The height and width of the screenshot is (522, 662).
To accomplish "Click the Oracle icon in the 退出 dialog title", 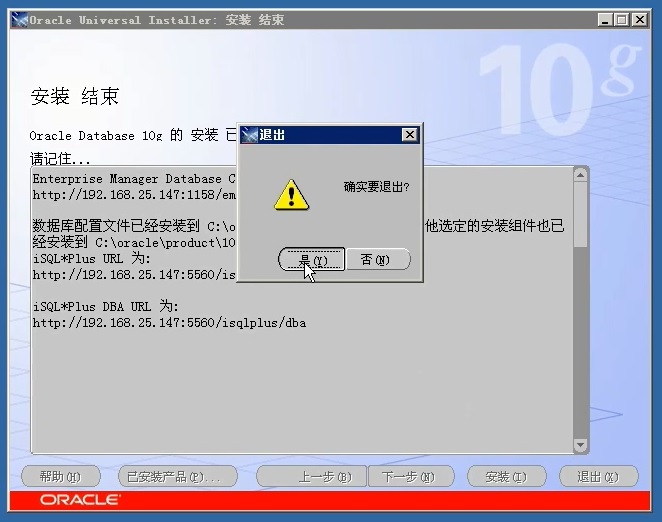I will tap(249, 135).
